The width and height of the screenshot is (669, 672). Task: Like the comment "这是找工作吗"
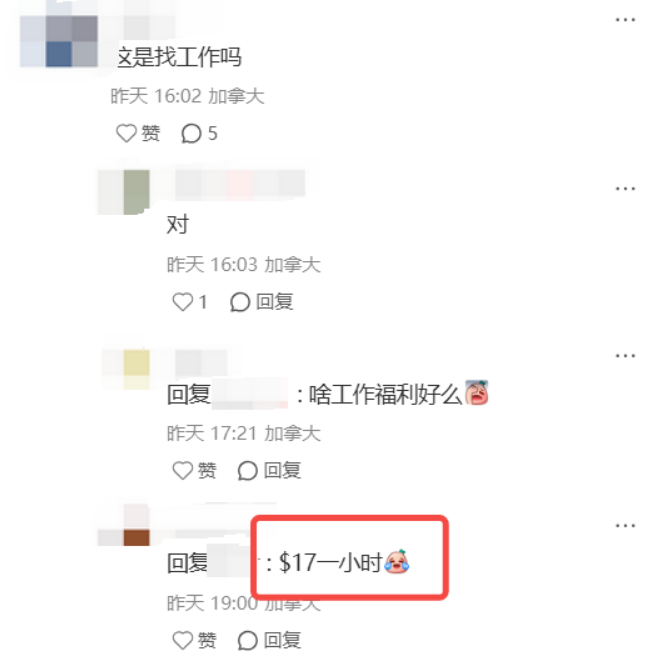[x=138, y=133]
